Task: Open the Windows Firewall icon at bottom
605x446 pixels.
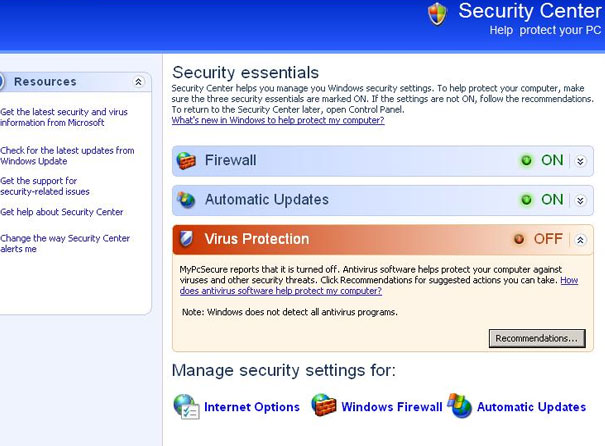Action: [x=324, y=405]
